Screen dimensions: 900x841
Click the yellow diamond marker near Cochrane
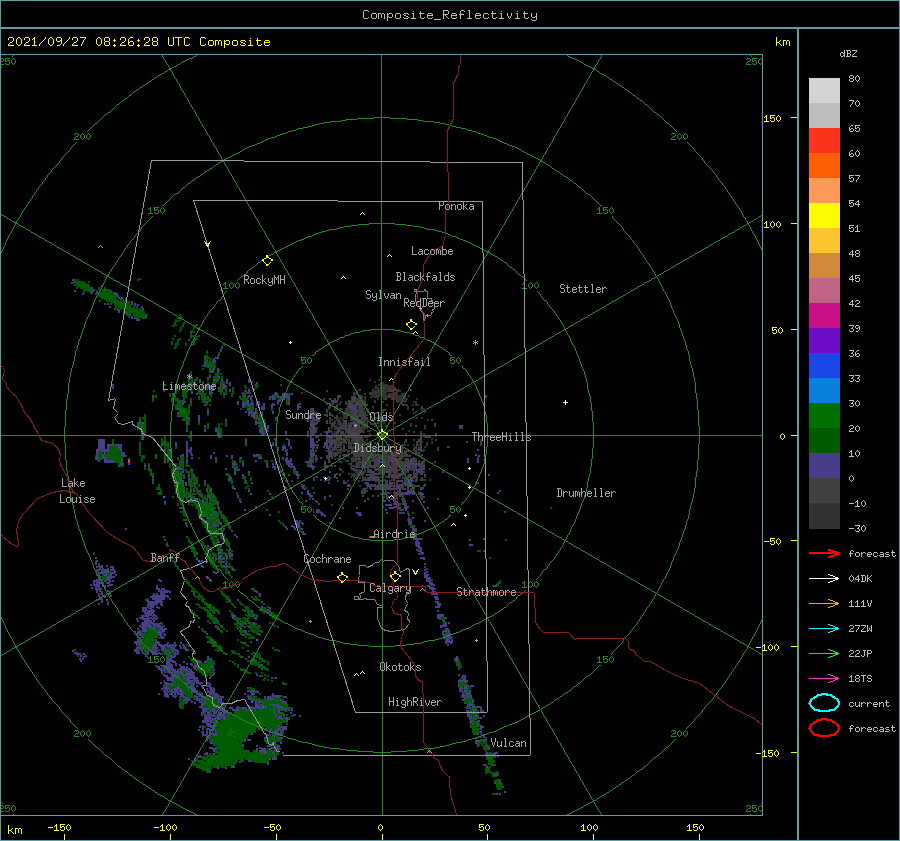(x=342, y=577)
